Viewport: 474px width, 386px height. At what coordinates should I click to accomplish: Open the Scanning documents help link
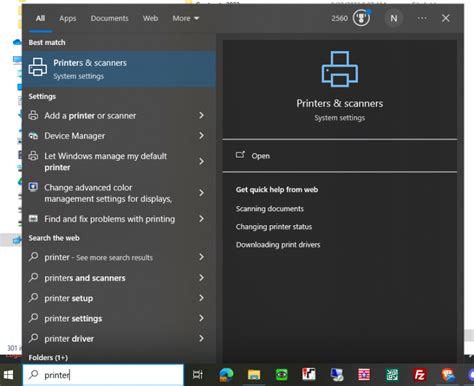point(270,209)
